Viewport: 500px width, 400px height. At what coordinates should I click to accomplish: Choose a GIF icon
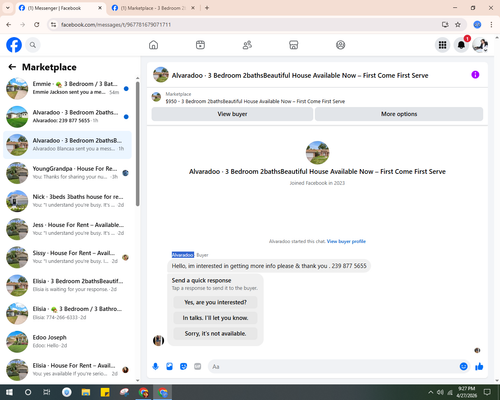click(198, 367)
